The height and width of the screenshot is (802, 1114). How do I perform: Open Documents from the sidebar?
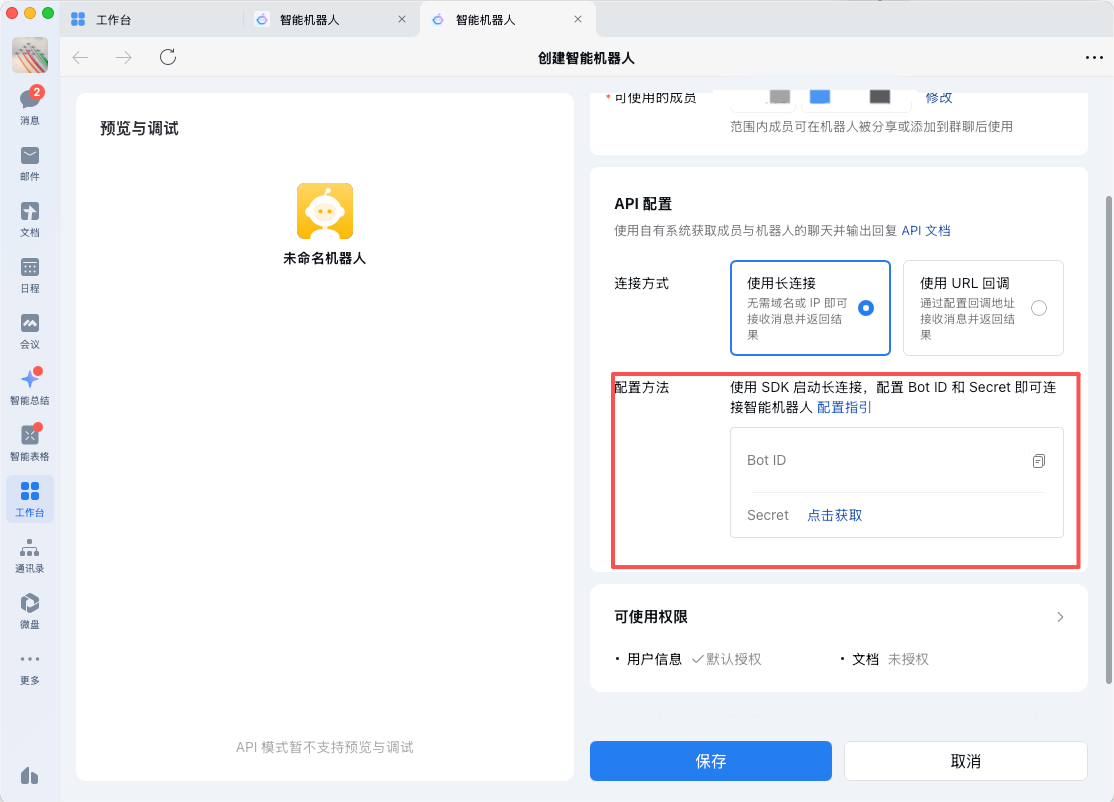30,216
